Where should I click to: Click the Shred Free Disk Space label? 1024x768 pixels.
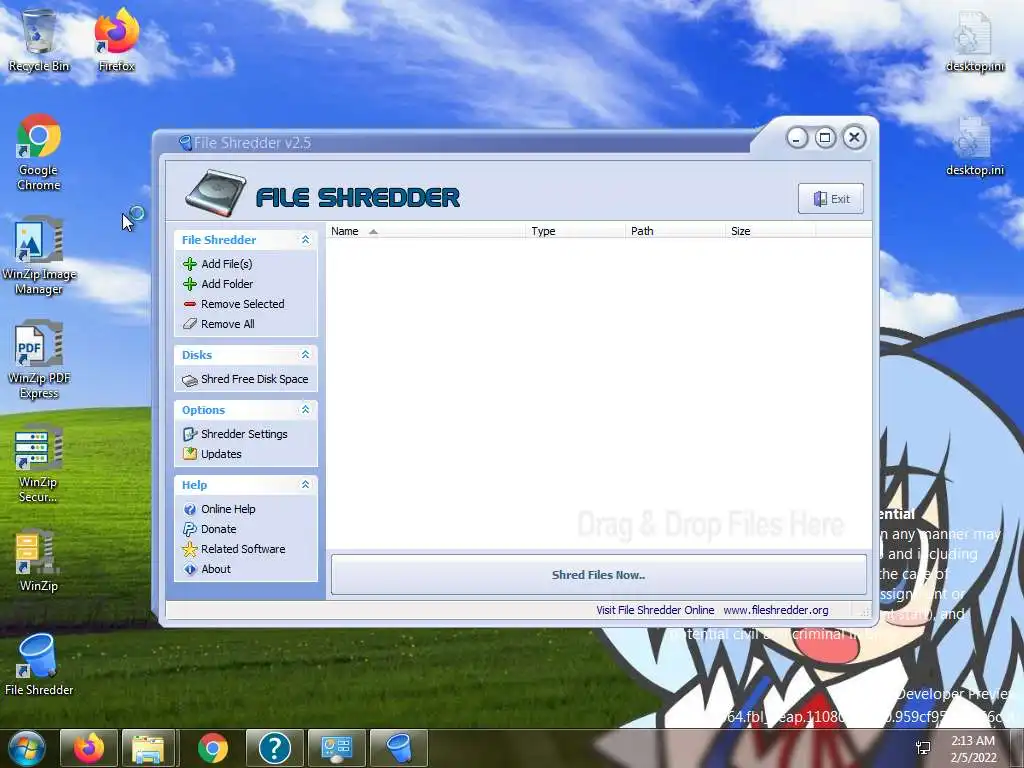[x=255, y=379]
